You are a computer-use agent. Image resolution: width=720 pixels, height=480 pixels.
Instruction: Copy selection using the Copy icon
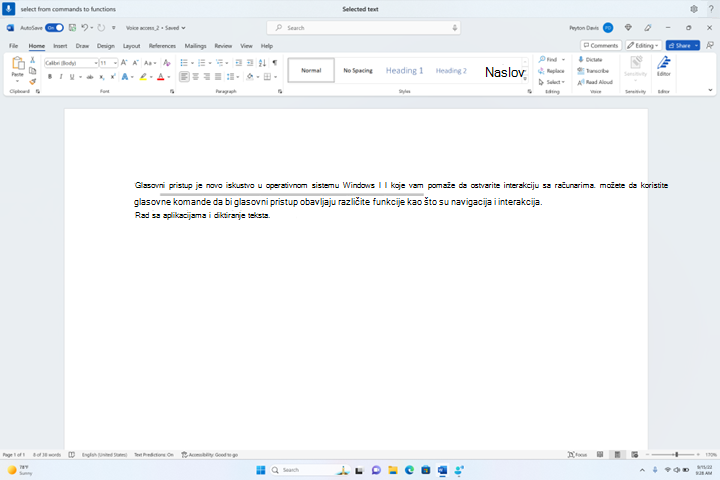coord(33,71)
